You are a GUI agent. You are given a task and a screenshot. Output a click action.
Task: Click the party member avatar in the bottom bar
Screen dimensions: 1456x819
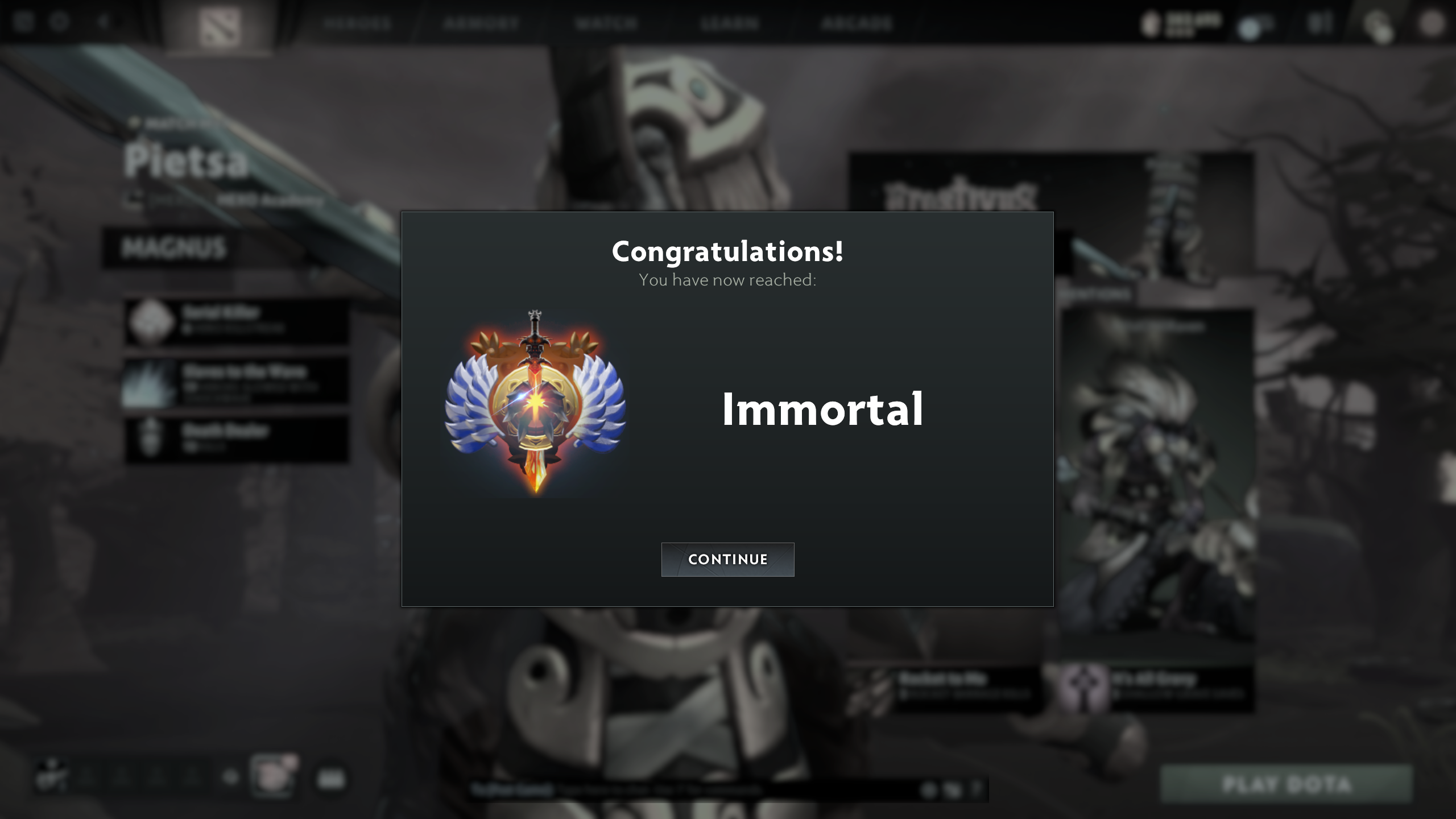pos(272,777)
